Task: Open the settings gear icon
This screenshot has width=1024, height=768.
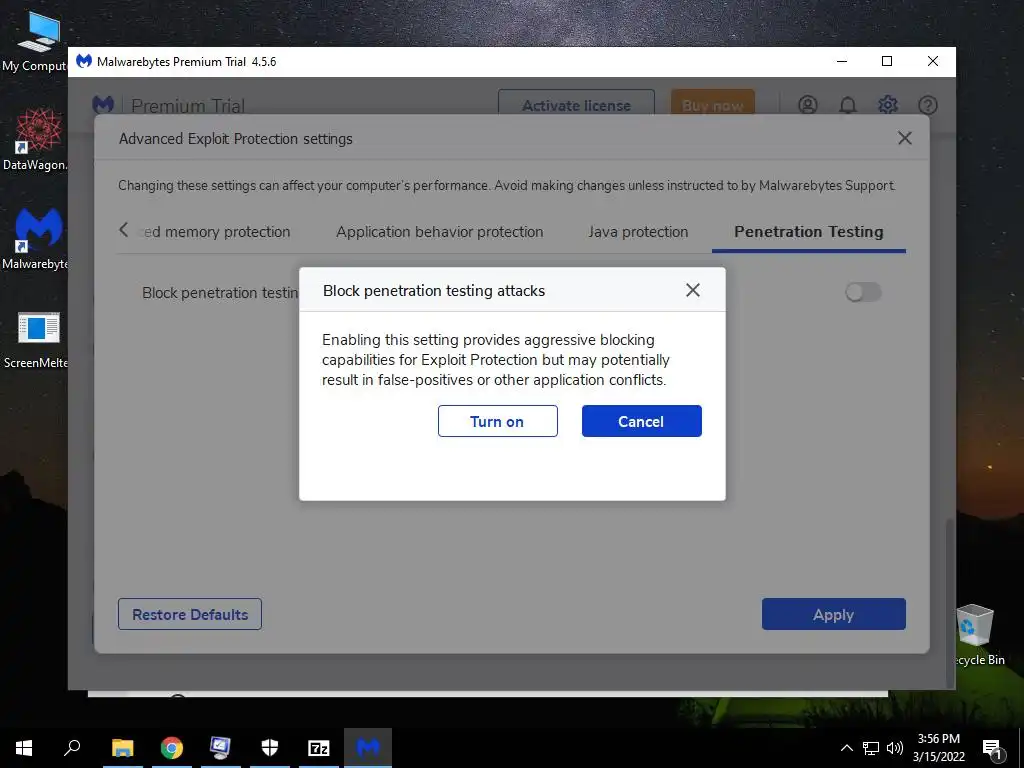Action: [x=888, y=104]
